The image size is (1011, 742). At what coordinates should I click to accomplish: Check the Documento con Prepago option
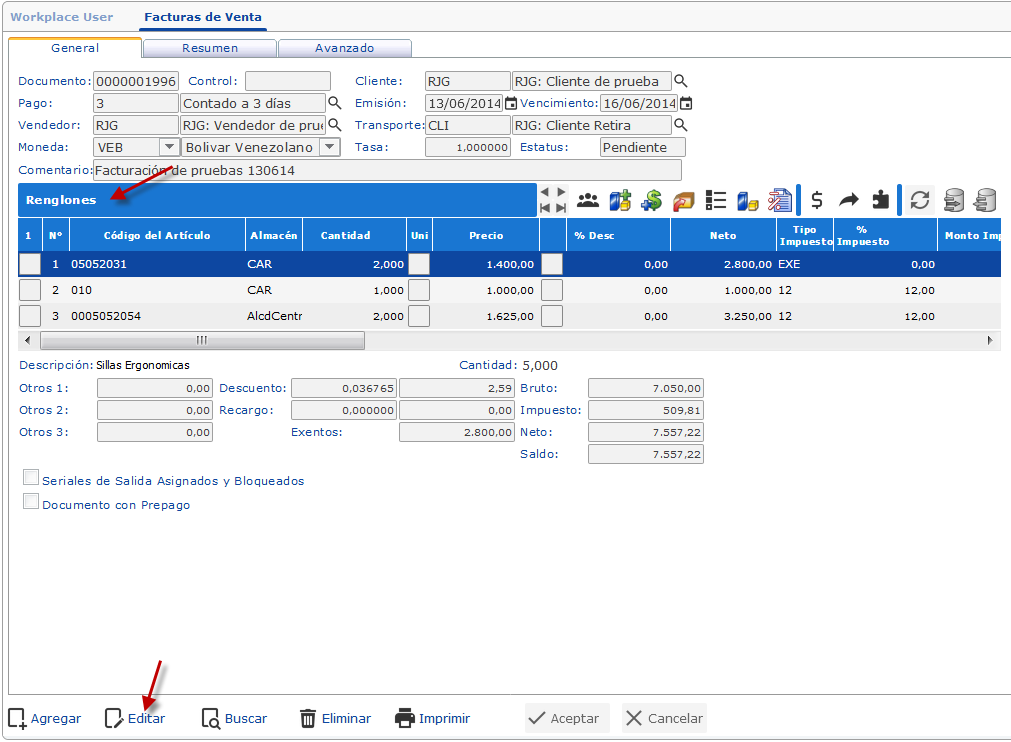pos(29,502)
